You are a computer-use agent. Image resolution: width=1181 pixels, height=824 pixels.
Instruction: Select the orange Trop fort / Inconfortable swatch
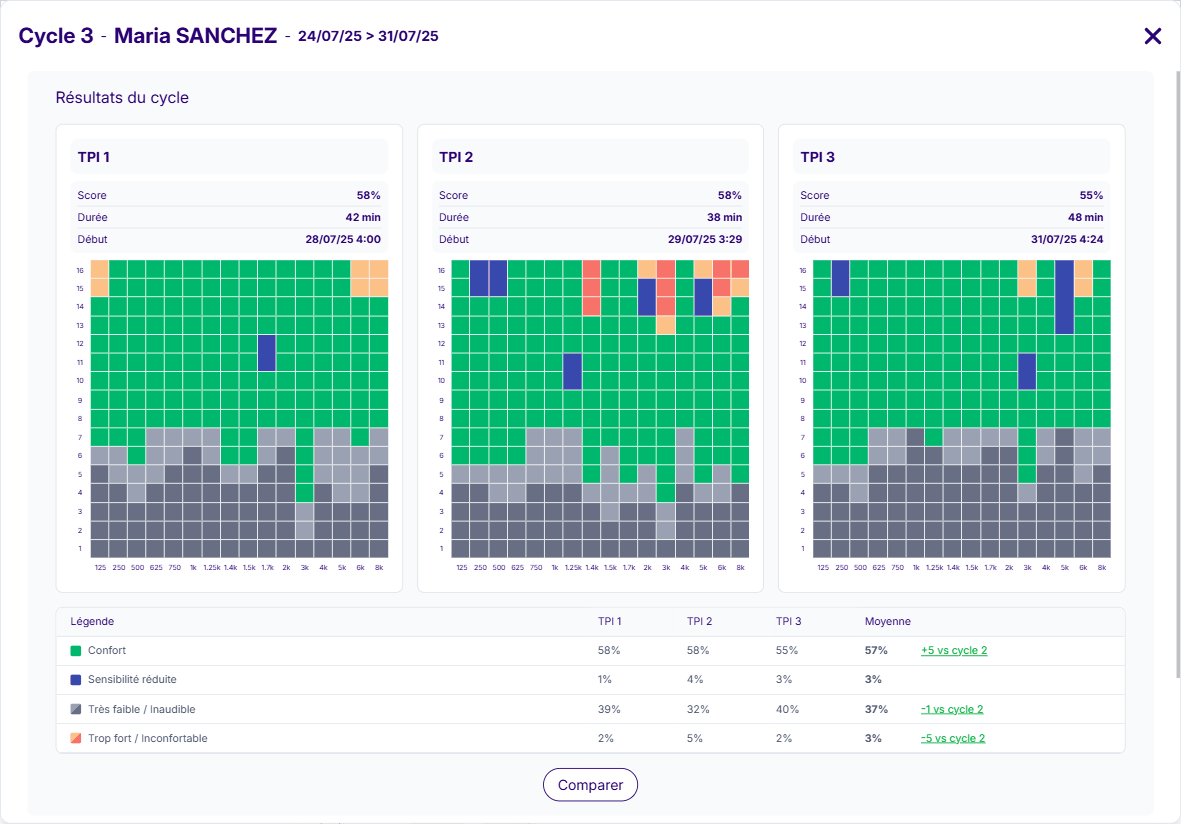tap(76, 739)
